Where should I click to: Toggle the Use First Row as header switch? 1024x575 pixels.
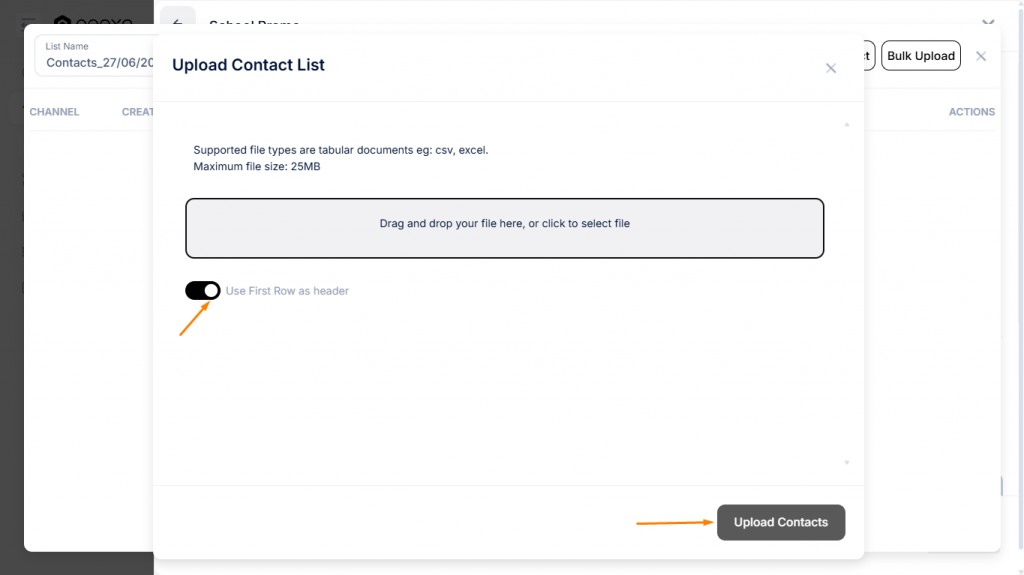pos(202,291)
